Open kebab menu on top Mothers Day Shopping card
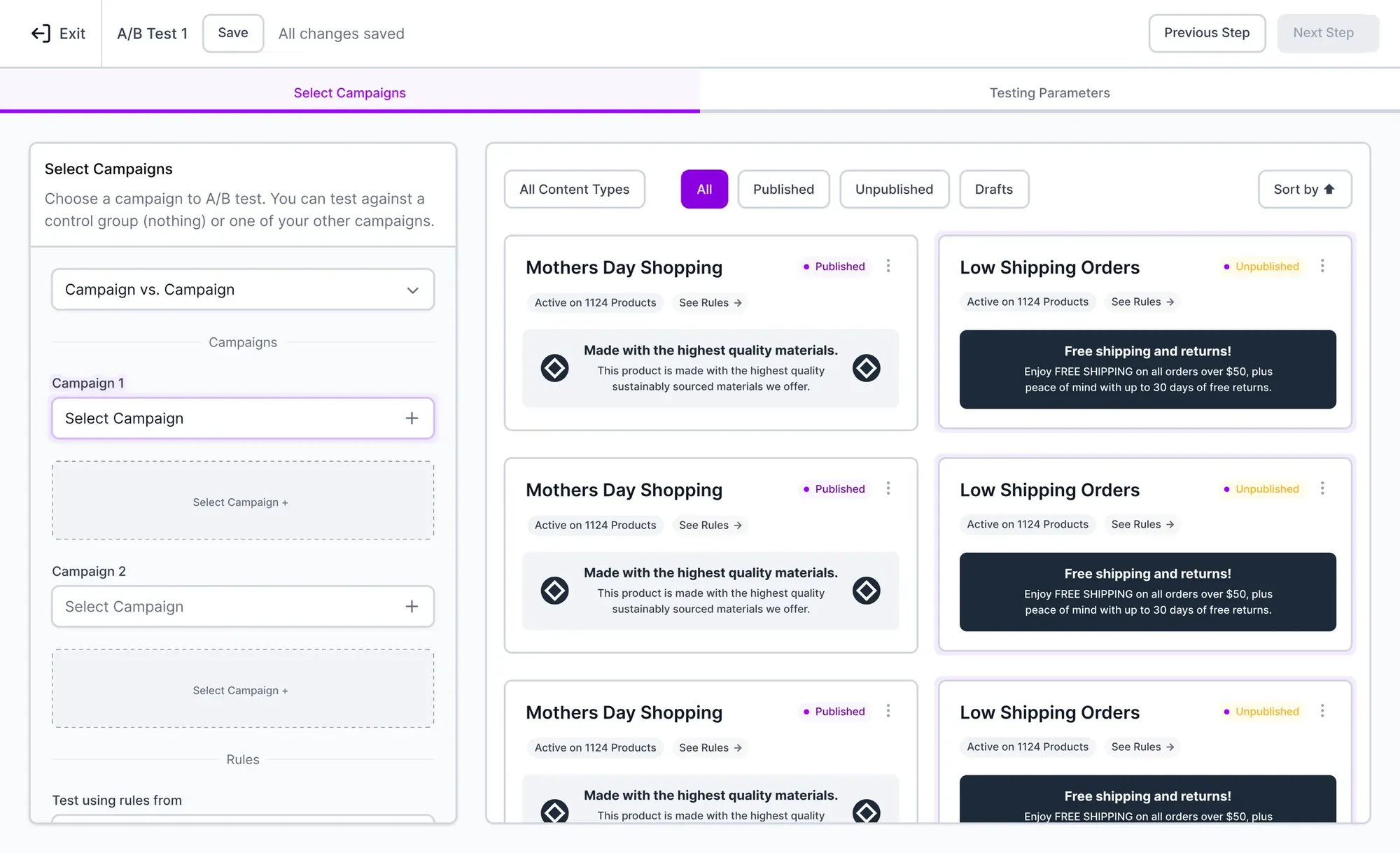 click(888, 266)
